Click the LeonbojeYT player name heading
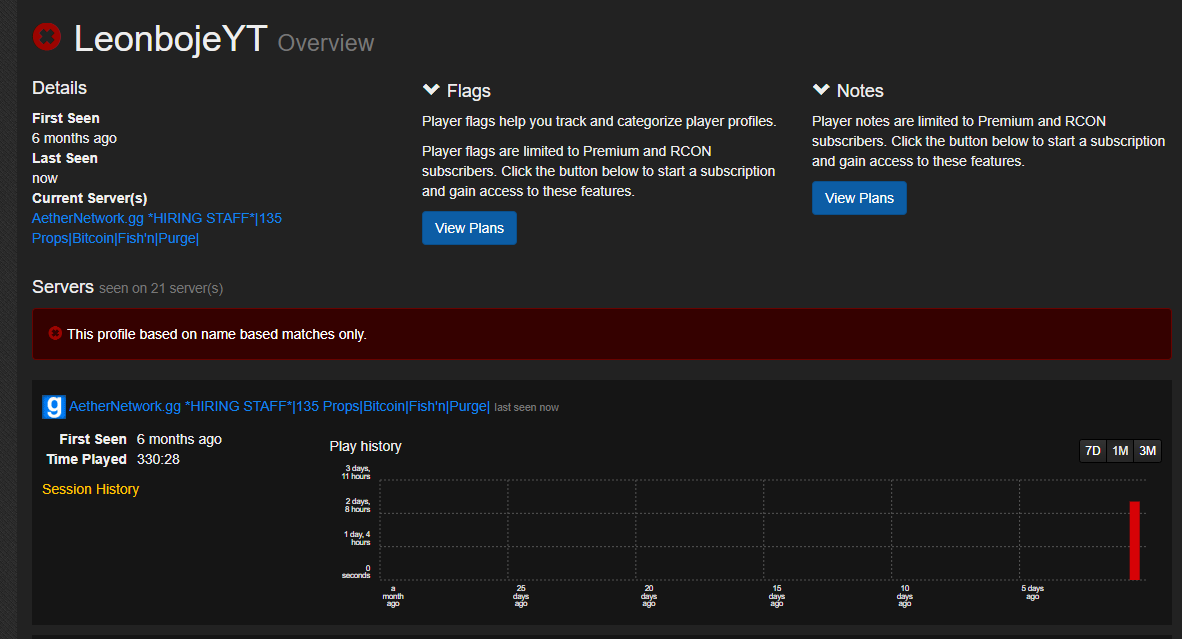The width and height of the screenshot is (1182, 639). click(170, 38)
